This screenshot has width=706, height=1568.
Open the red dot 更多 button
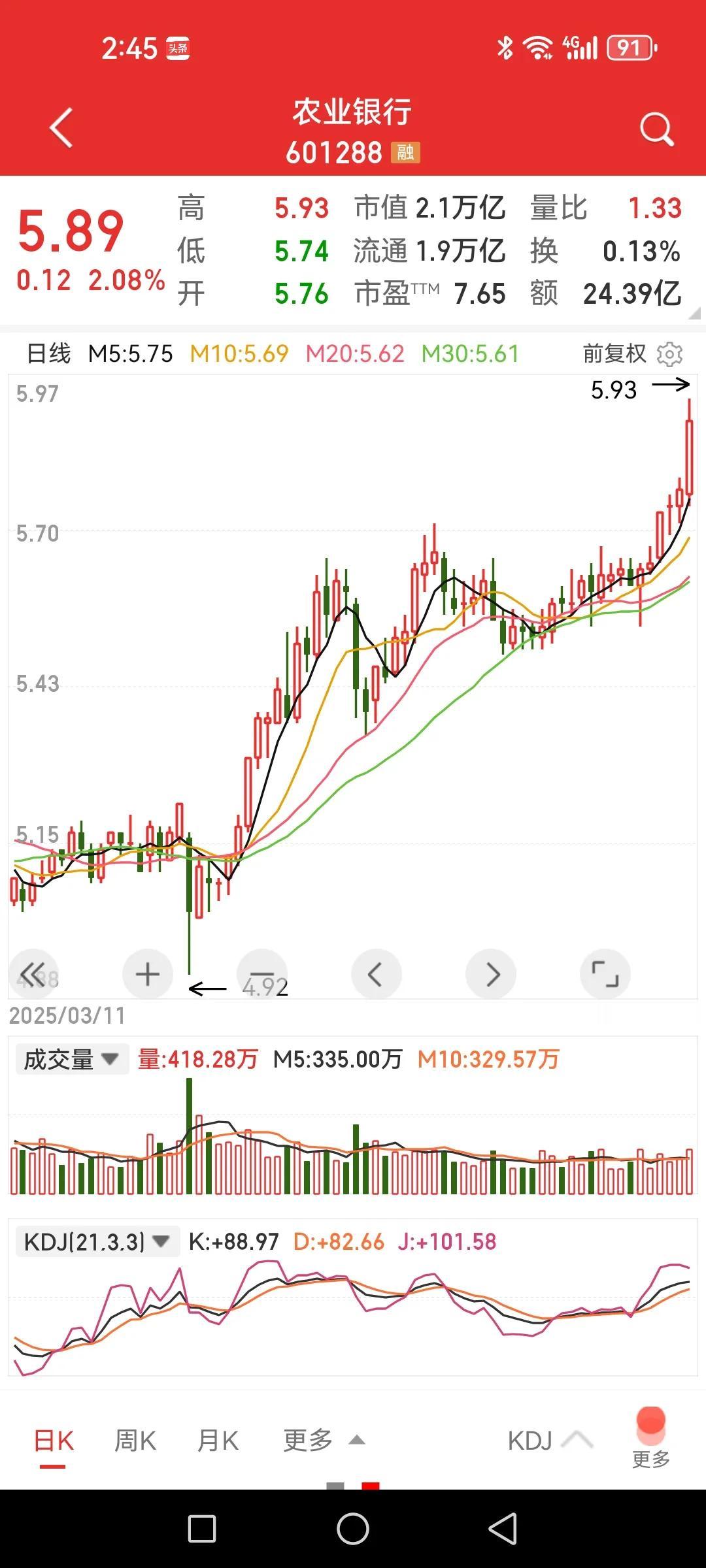pyautogui.click(x=651, y=1437)
